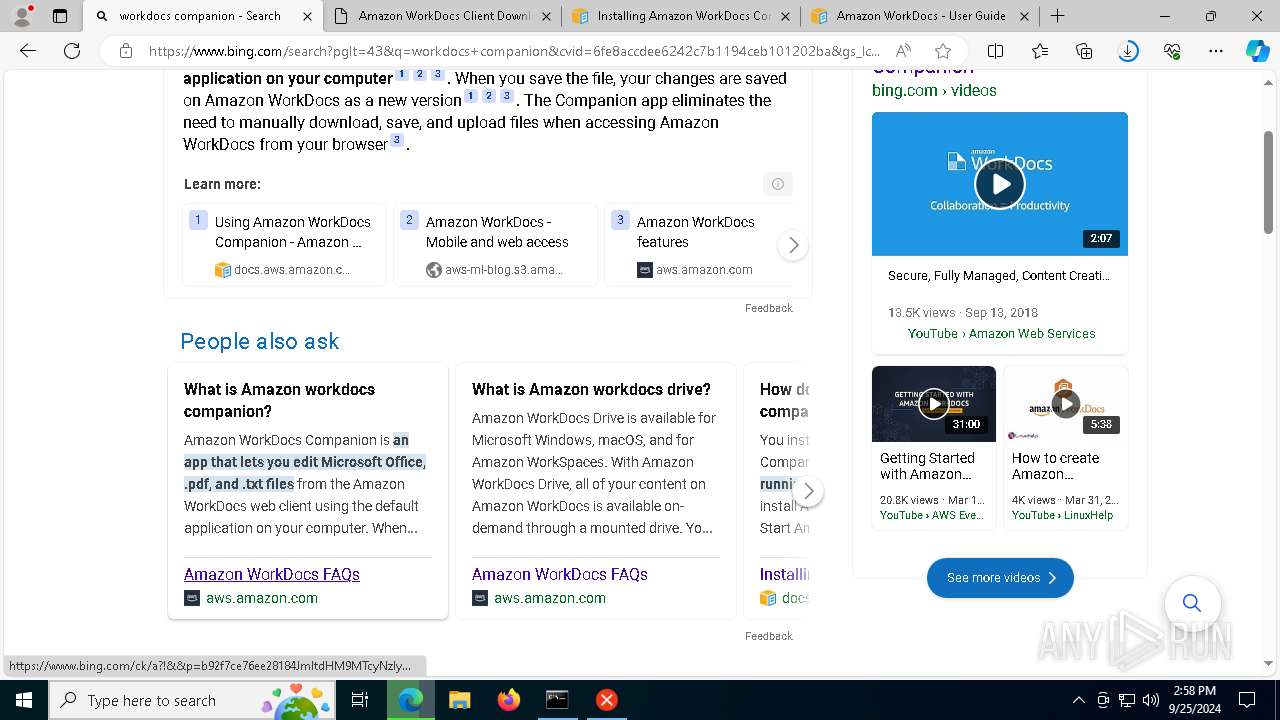View site information lock icon
Viewport: 1280px width, 720px height.
pyautogui.click(x=125, y=51)
